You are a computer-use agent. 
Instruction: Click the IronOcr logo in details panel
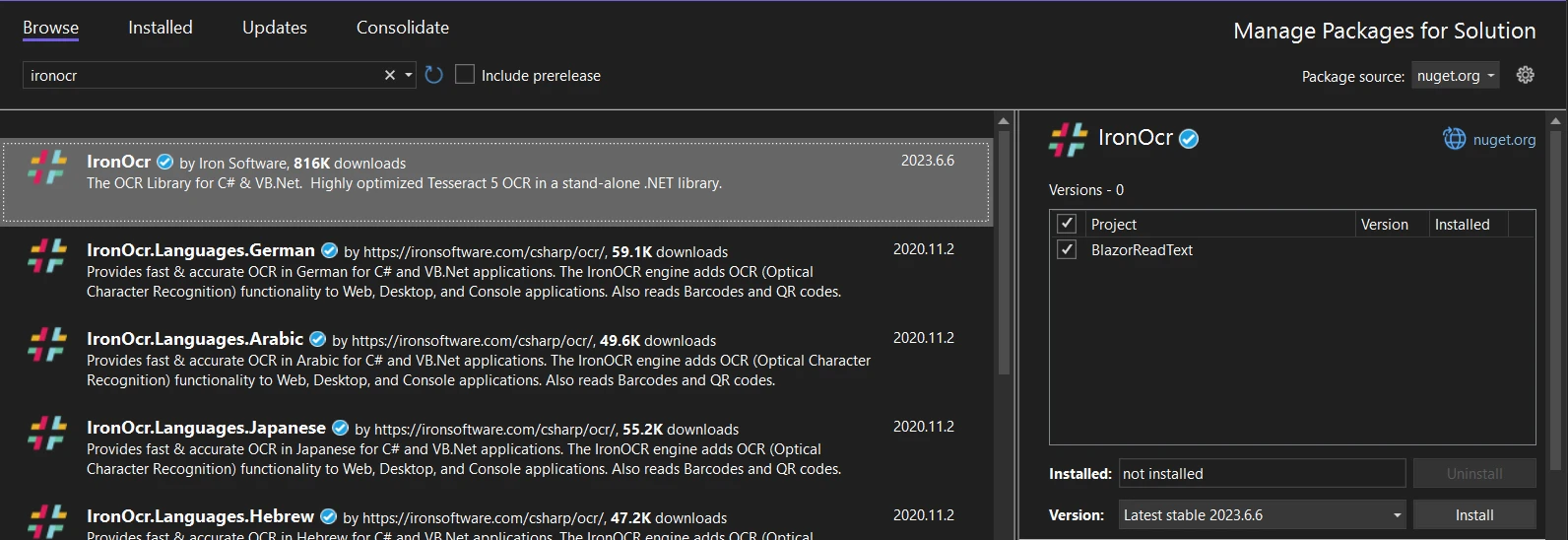coord(1068,140)
